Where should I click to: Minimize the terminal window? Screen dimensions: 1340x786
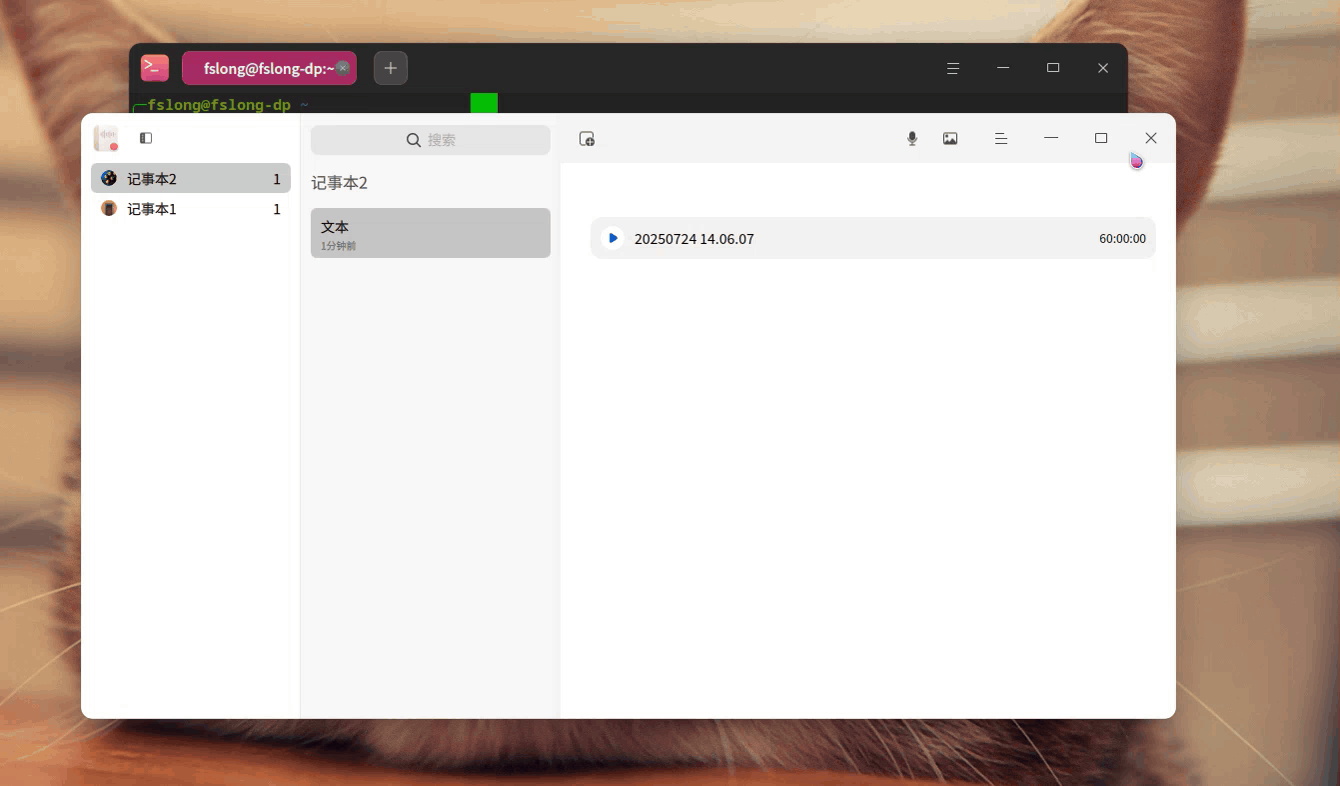coord(1003,68)
